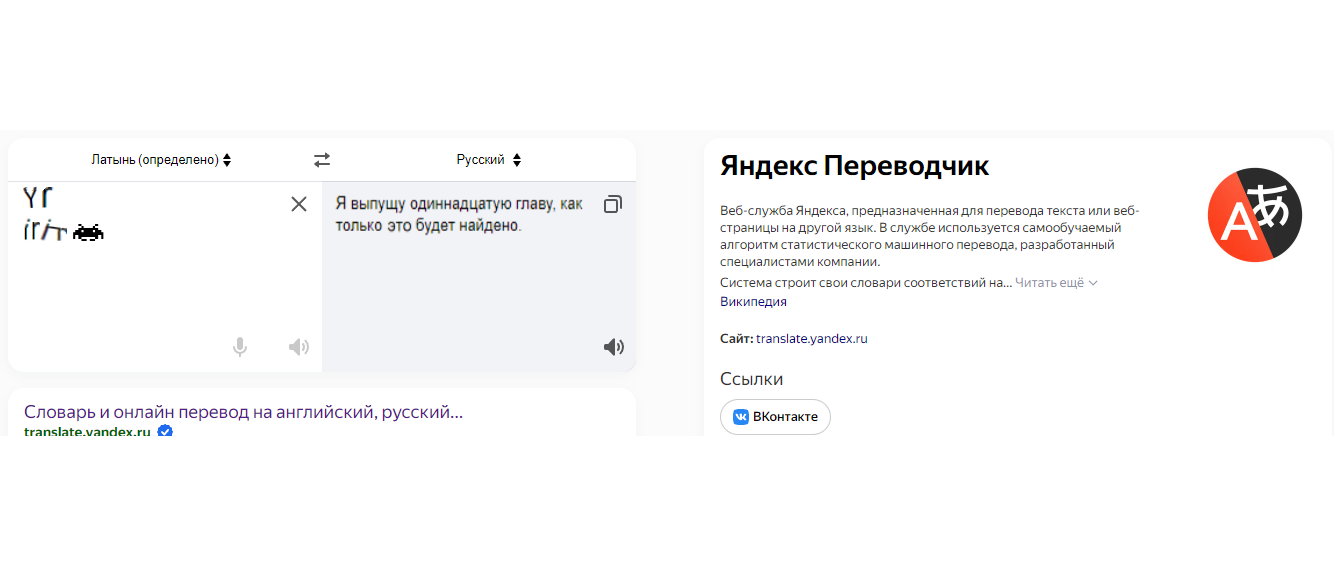The width and height of the screenshot is (1334, 566).
Task: Click the Yandex Translate logo
Action: pyautogui.click(x=1254, y=215)
